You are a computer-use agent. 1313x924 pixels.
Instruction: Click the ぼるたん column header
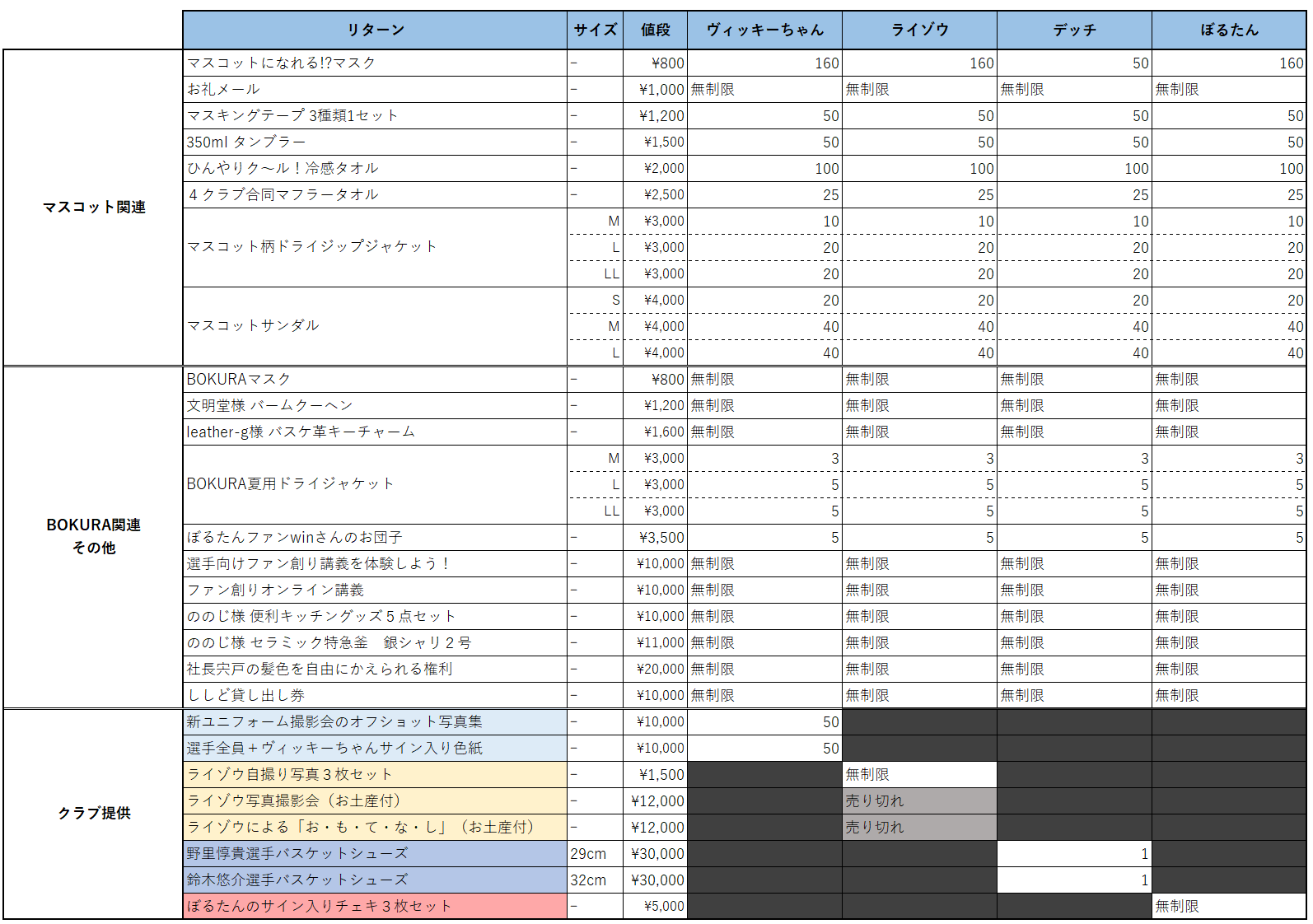click(x=1229, y=30)
